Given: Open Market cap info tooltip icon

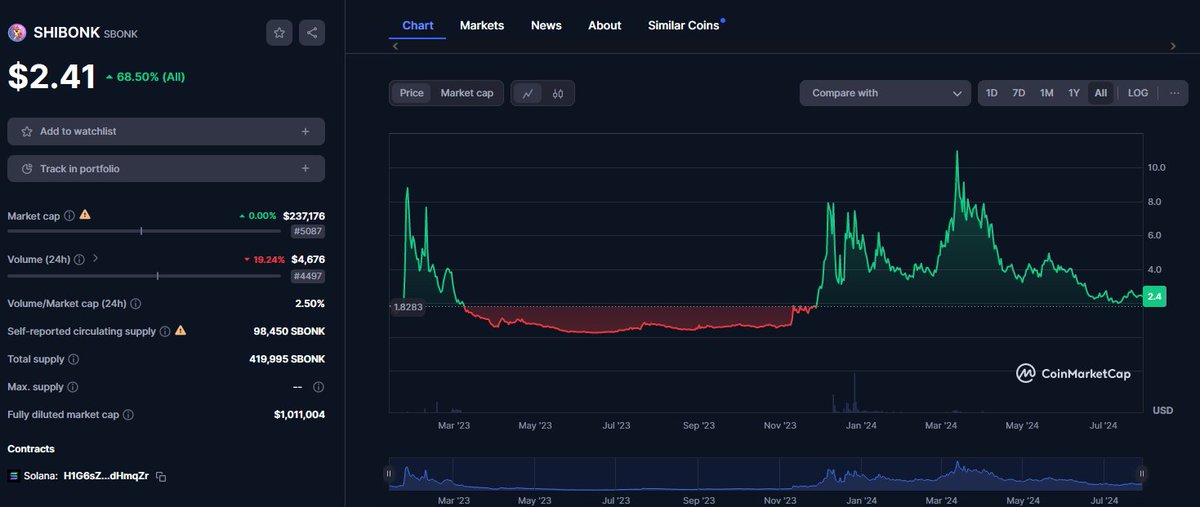Looking at the screenshot, I should (70, 215).
